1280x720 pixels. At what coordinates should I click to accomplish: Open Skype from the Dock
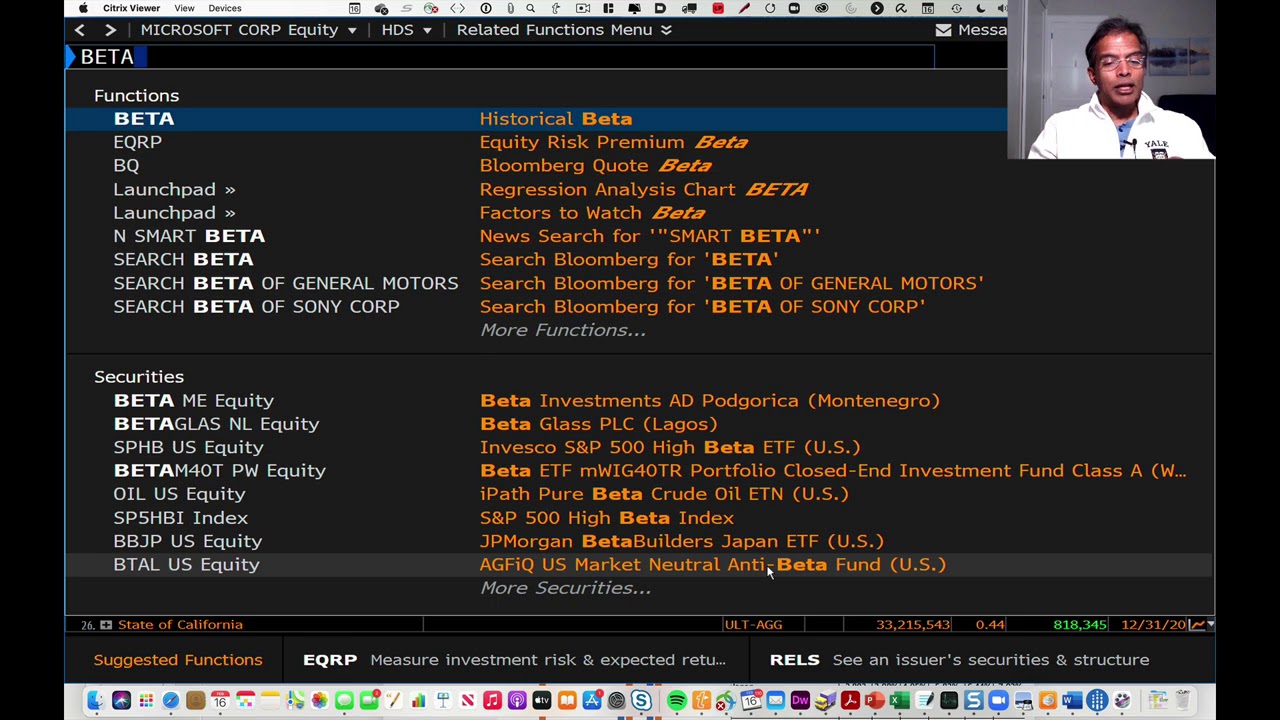(641, 701)
